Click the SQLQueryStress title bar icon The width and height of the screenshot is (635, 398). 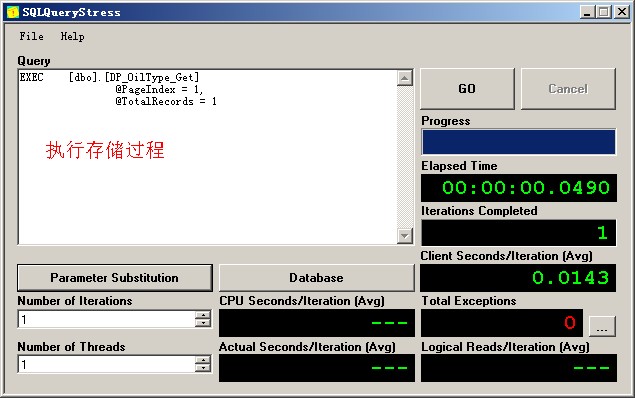click(13, 12)
